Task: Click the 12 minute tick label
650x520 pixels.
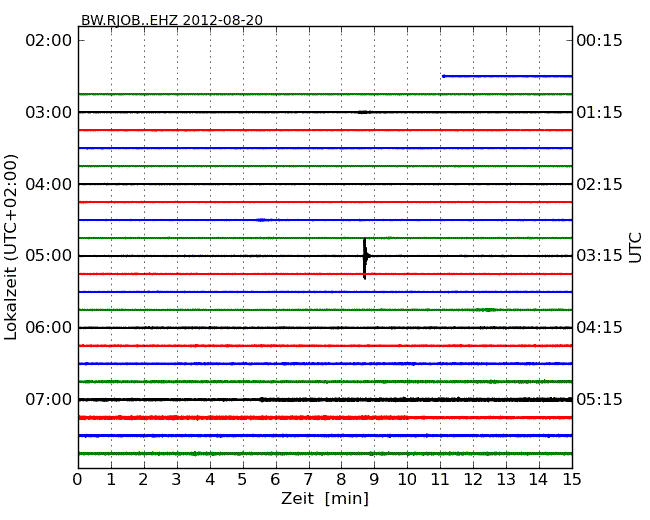Action: (x=473, y=480)
